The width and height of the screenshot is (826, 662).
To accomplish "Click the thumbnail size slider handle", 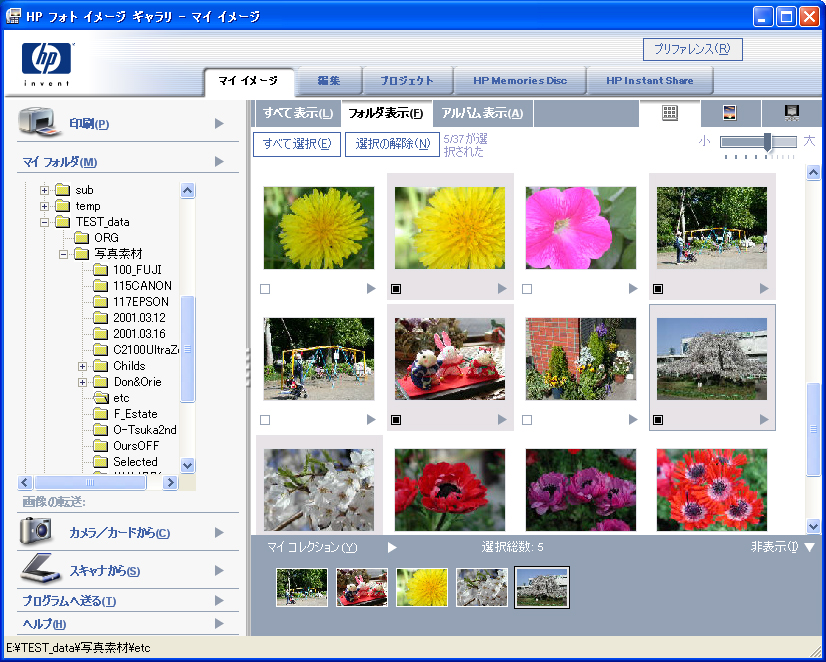I will (768, 142).
